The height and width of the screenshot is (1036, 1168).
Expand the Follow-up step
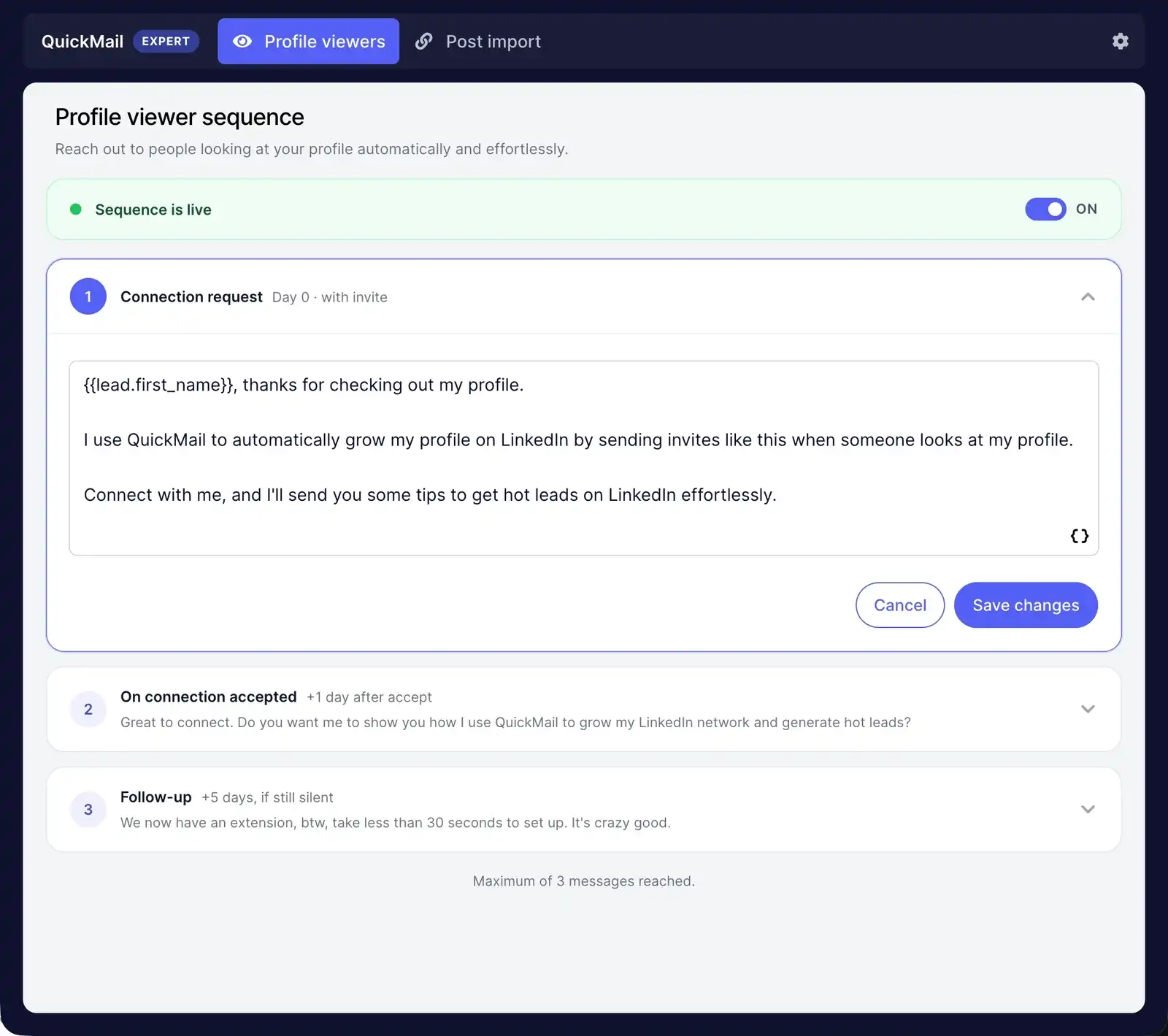point(1088,809)
